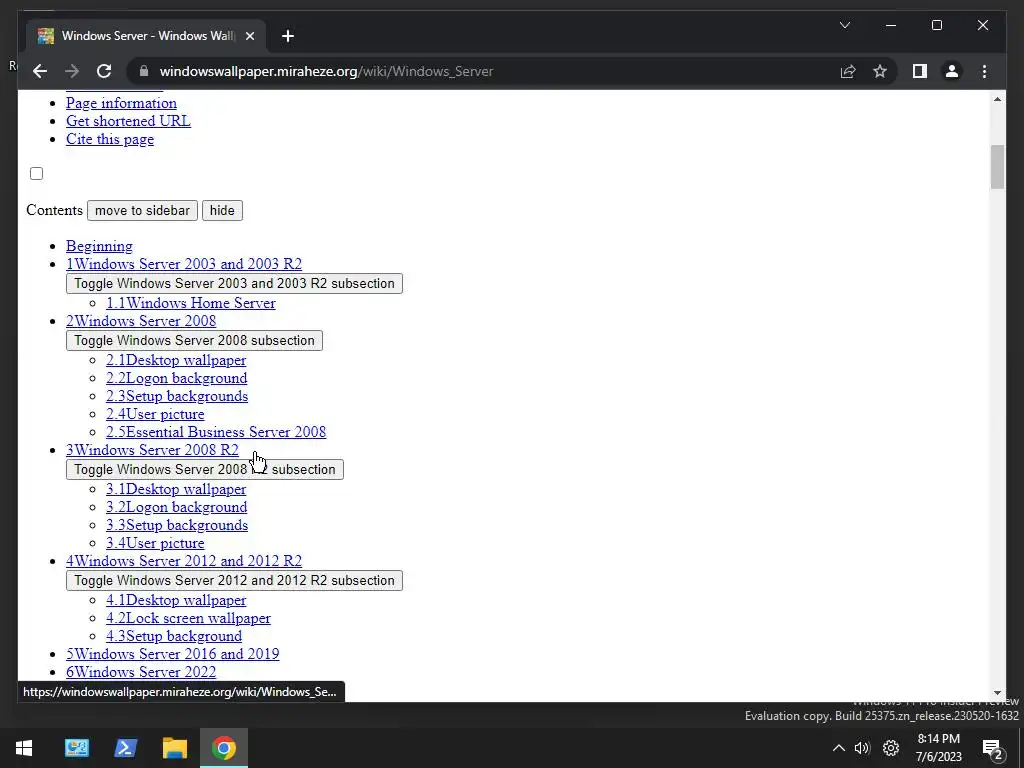Open the notification center with 2 alerts
The image size is (1024, 768).
point(993,748)
